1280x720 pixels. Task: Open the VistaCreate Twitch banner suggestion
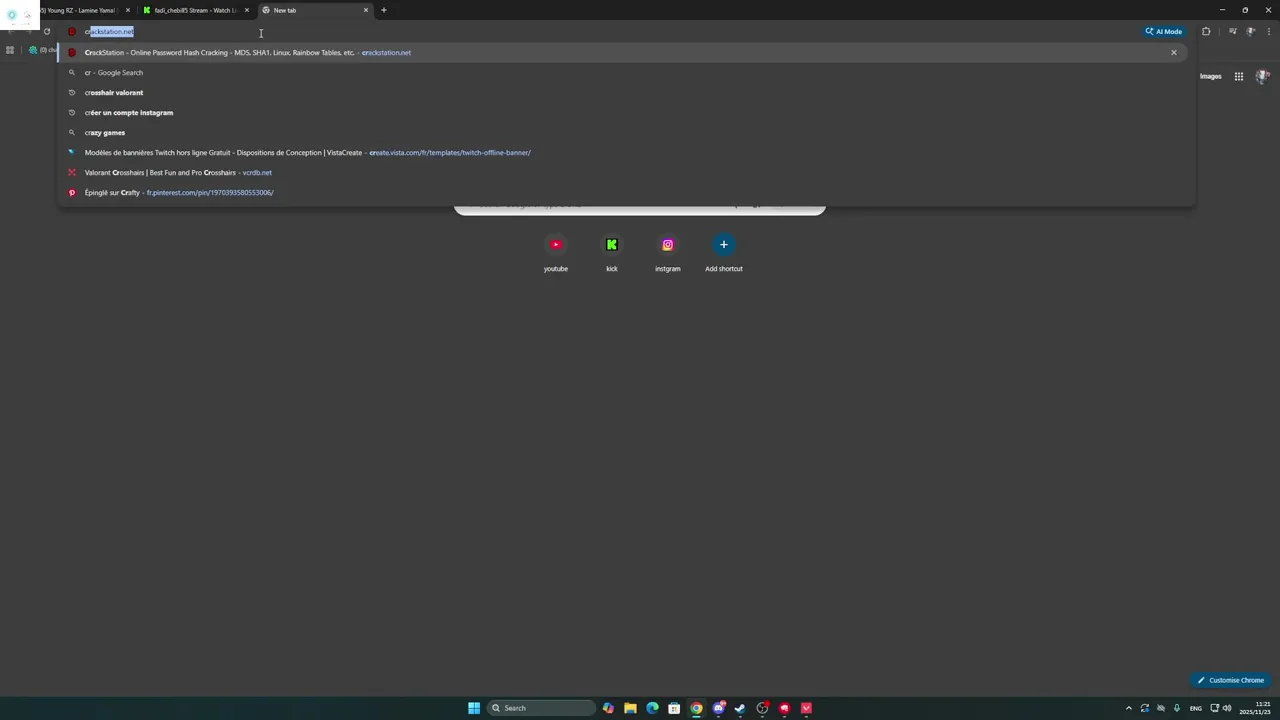click(622, 153)
